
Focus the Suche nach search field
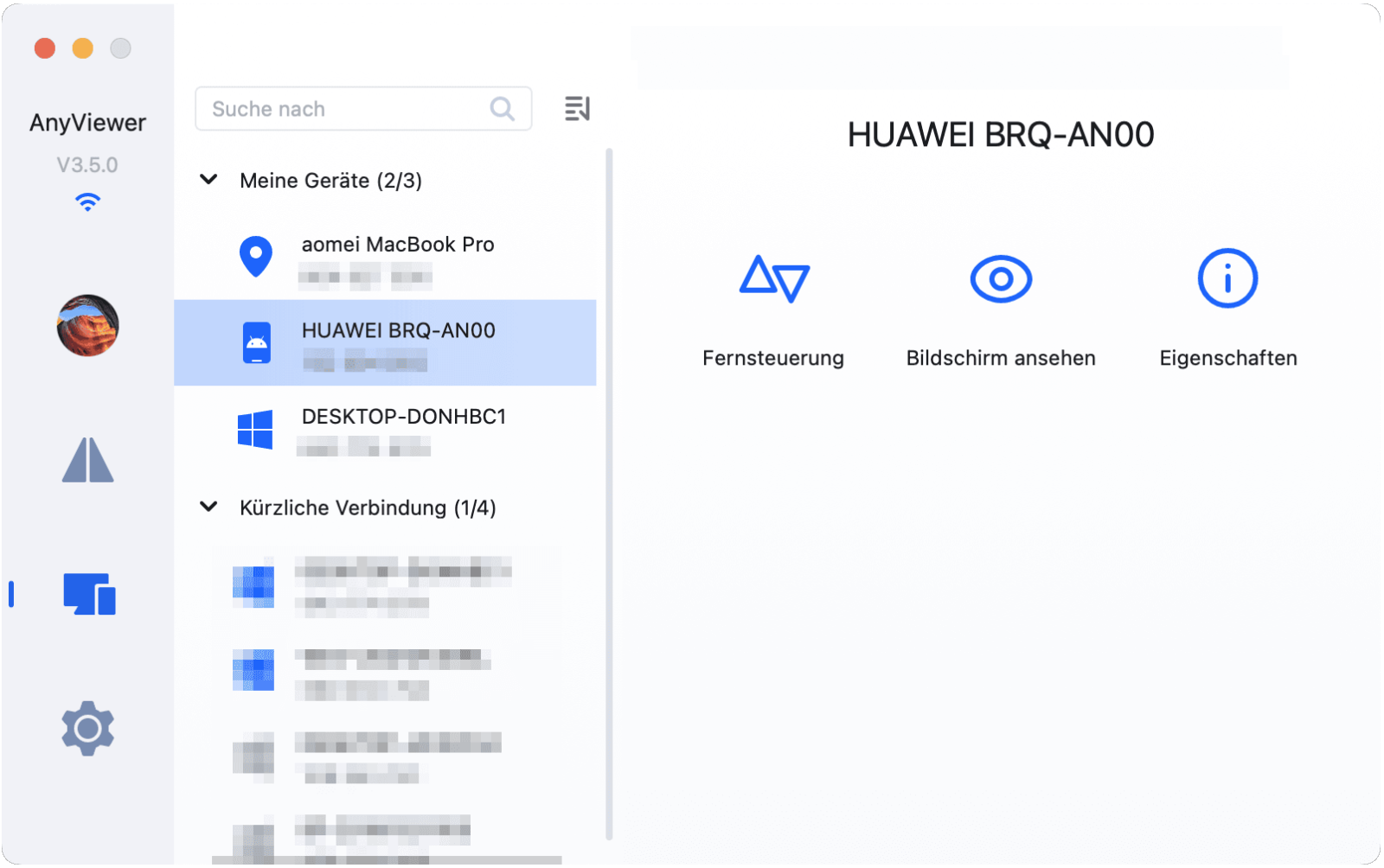coord(363,109)
